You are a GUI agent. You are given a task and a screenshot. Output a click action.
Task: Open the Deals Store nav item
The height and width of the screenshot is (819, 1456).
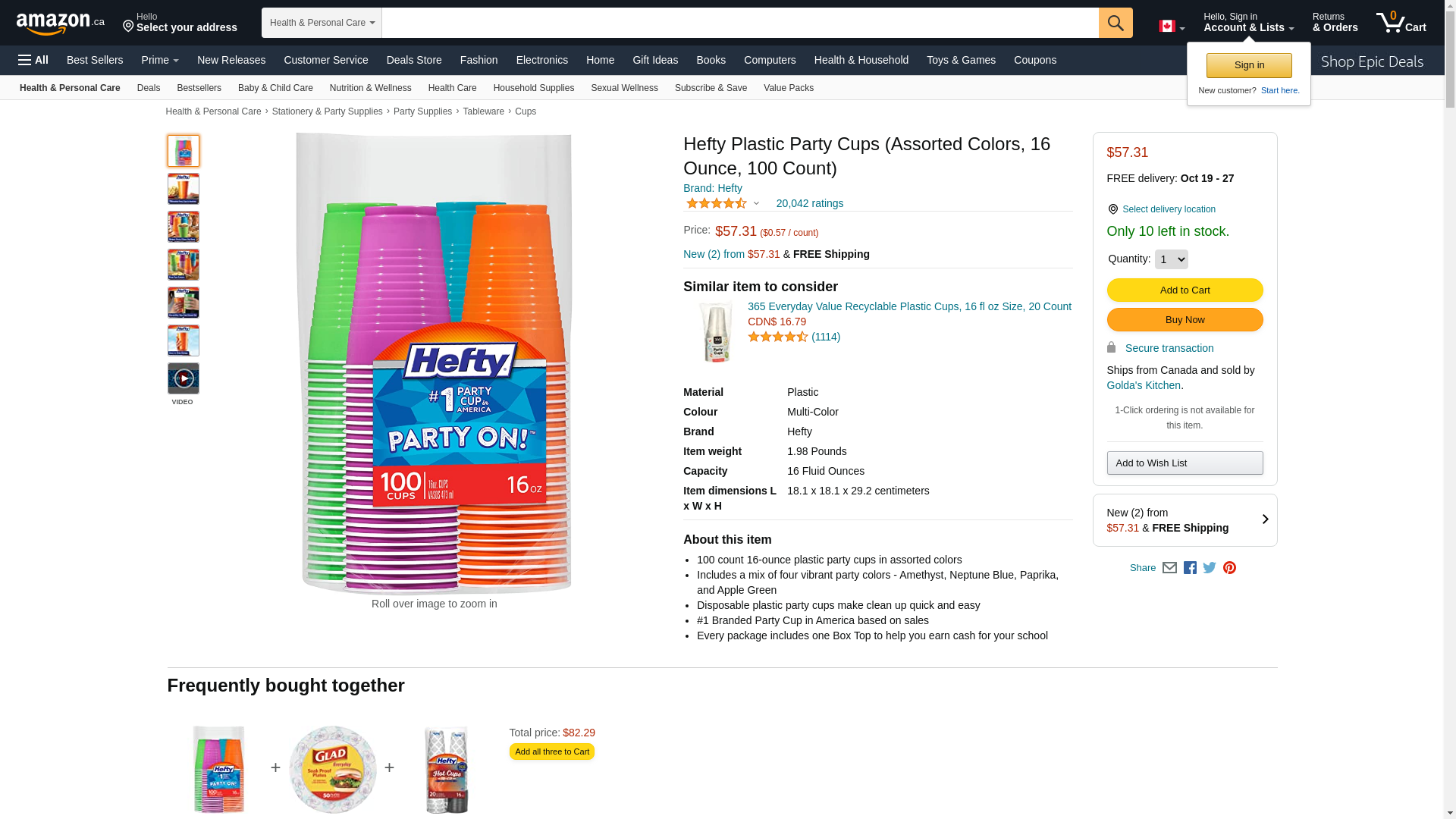coord(414,60)
